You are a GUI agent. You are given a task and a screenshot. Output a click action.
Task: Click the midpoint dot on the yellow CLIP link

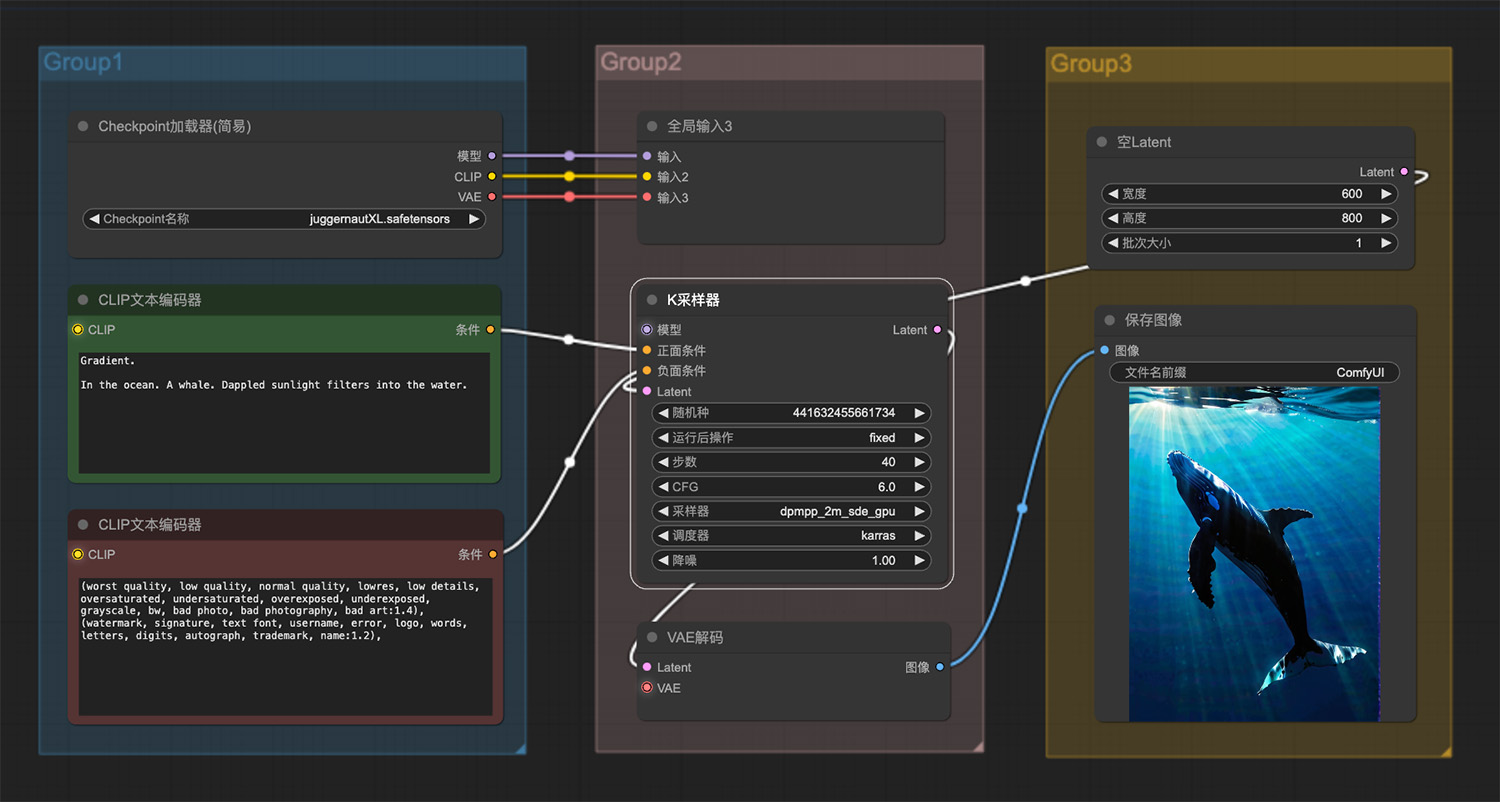click(x=569, y=176)
